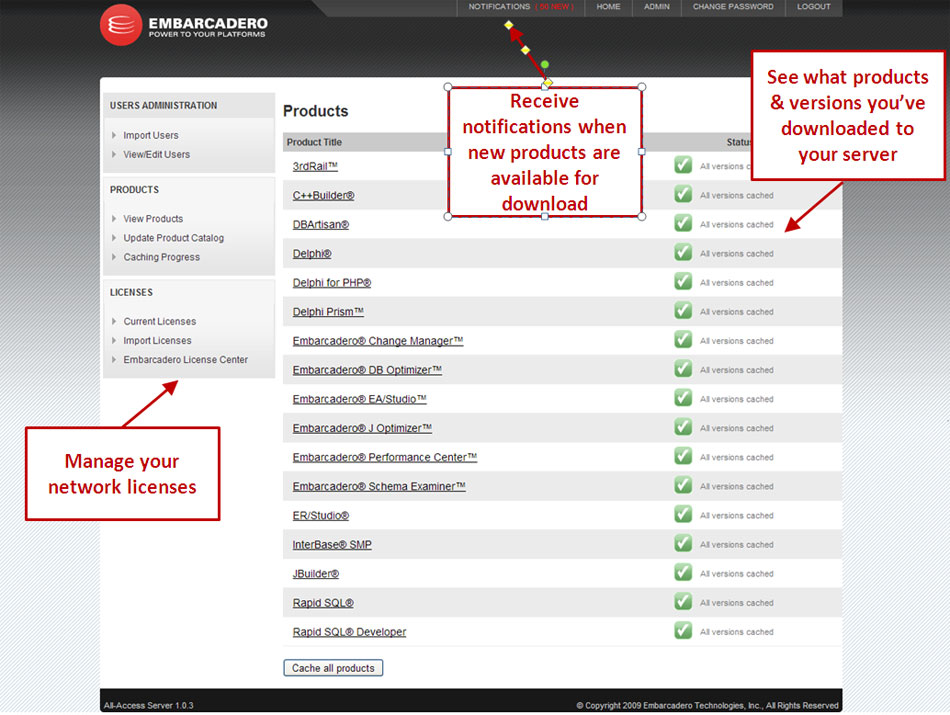950x715 pixels.
Task: Select Update Product Catalog in sidebar
Action: click(x=173, y=238)
